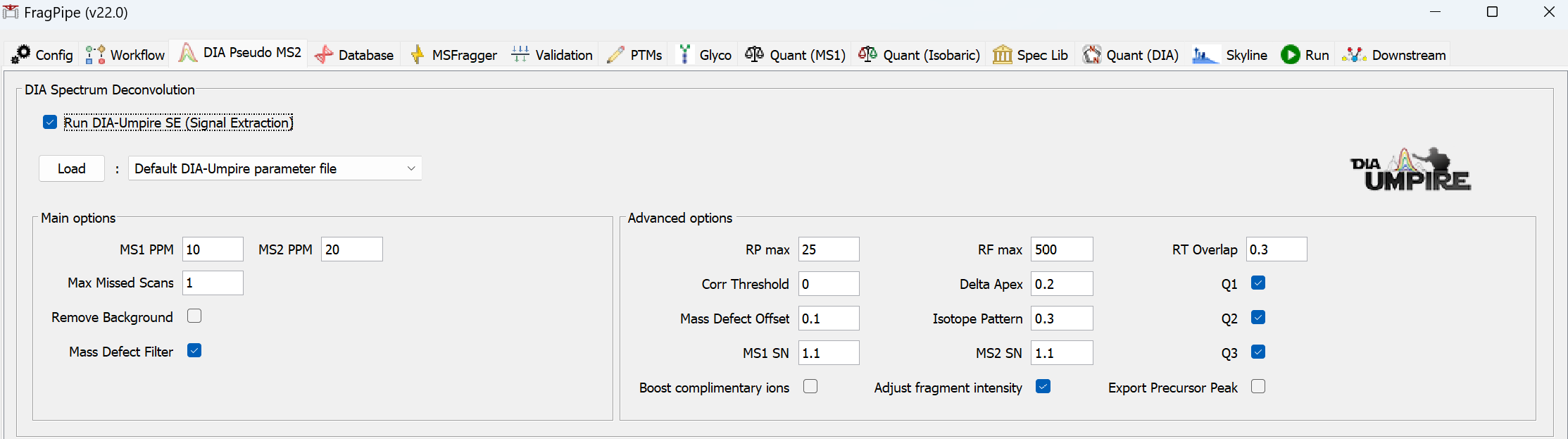Viewport: 1568px width, 439px height.
Task: Click the Database tab icon
Action: point(324,54)
